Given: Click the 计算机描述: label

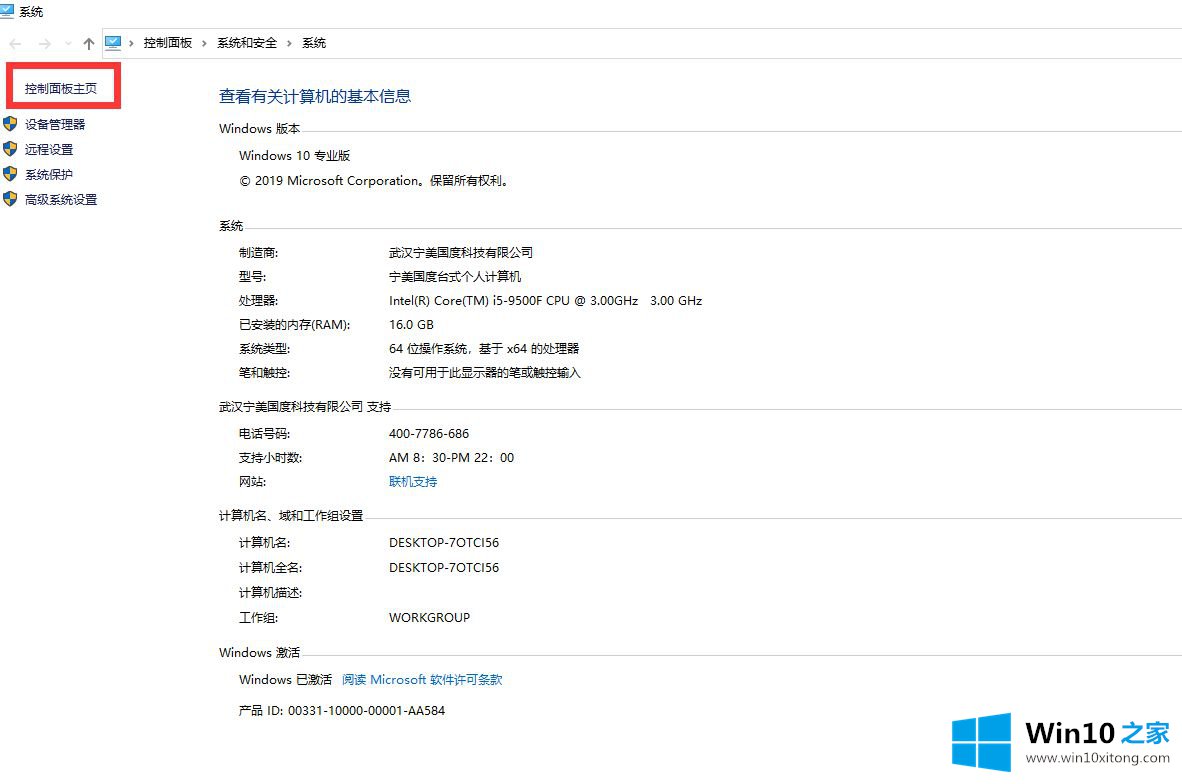Looking at the screenshot, I should coord(271,593).
